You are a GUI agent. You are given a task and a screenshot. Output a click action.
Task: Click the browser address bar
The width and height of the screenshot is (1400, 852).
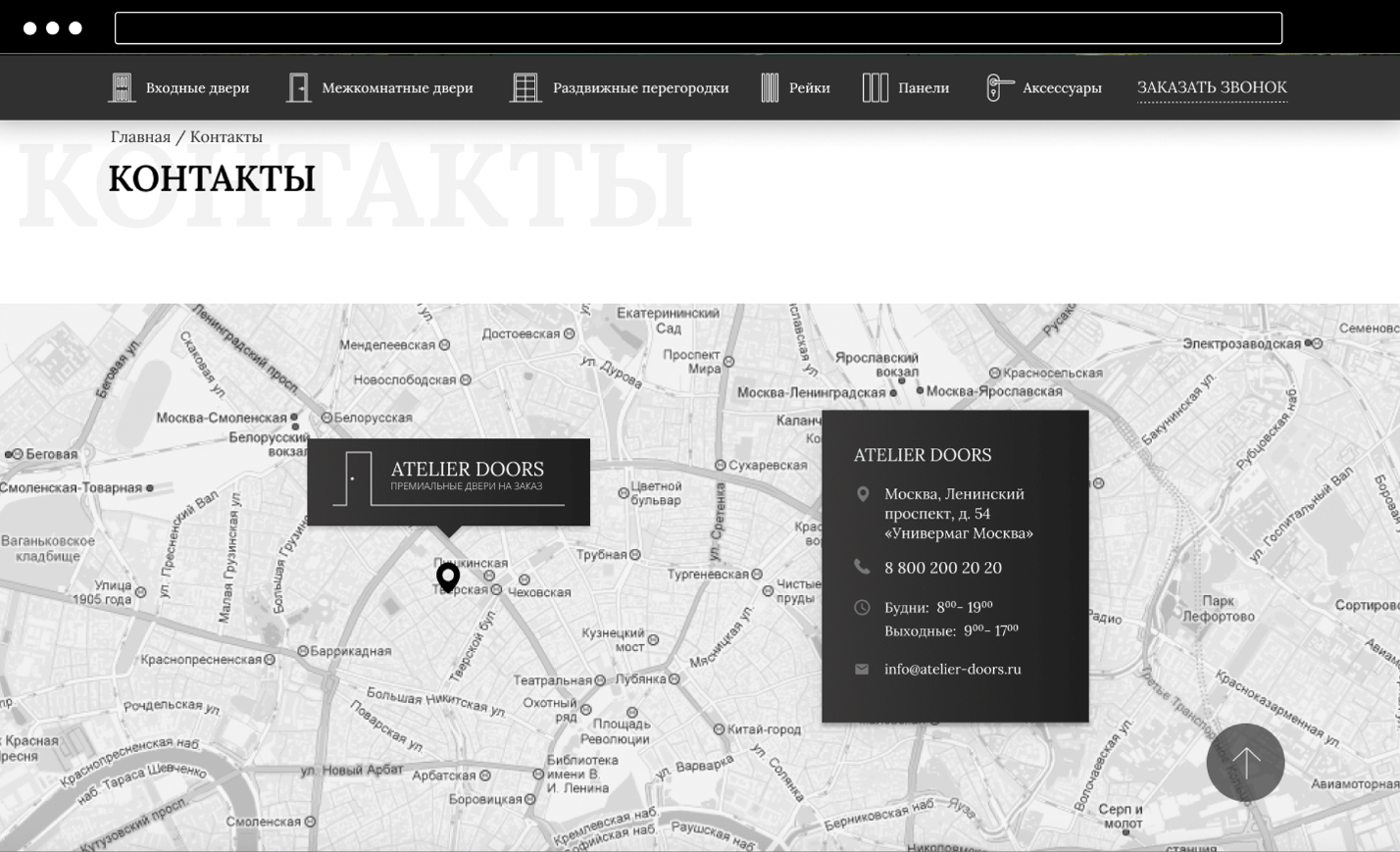pyautogui.click(x=698, y=28)
